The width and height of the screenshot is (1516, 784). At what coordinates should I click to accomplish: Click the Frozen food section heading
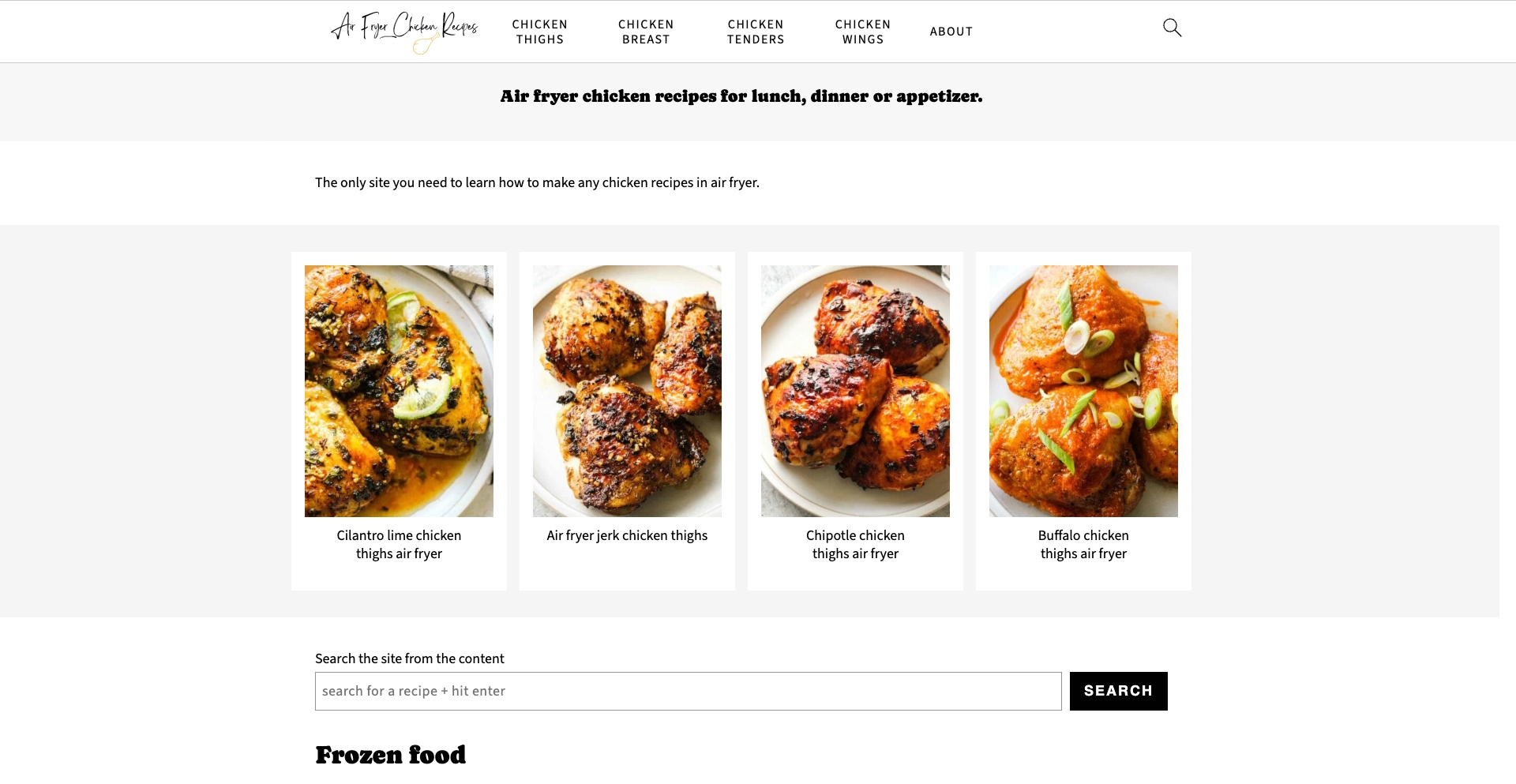coord(391,756)
